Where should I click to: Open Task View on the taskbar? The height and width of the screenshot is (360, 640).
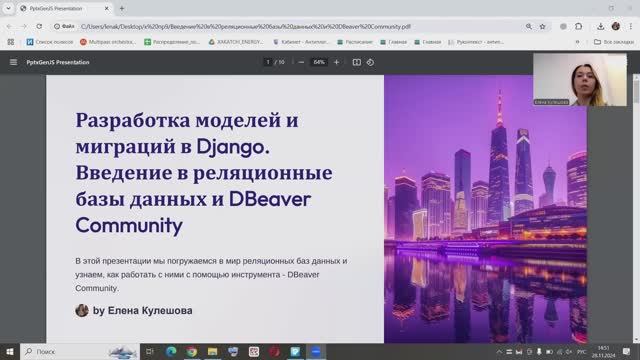149,351
